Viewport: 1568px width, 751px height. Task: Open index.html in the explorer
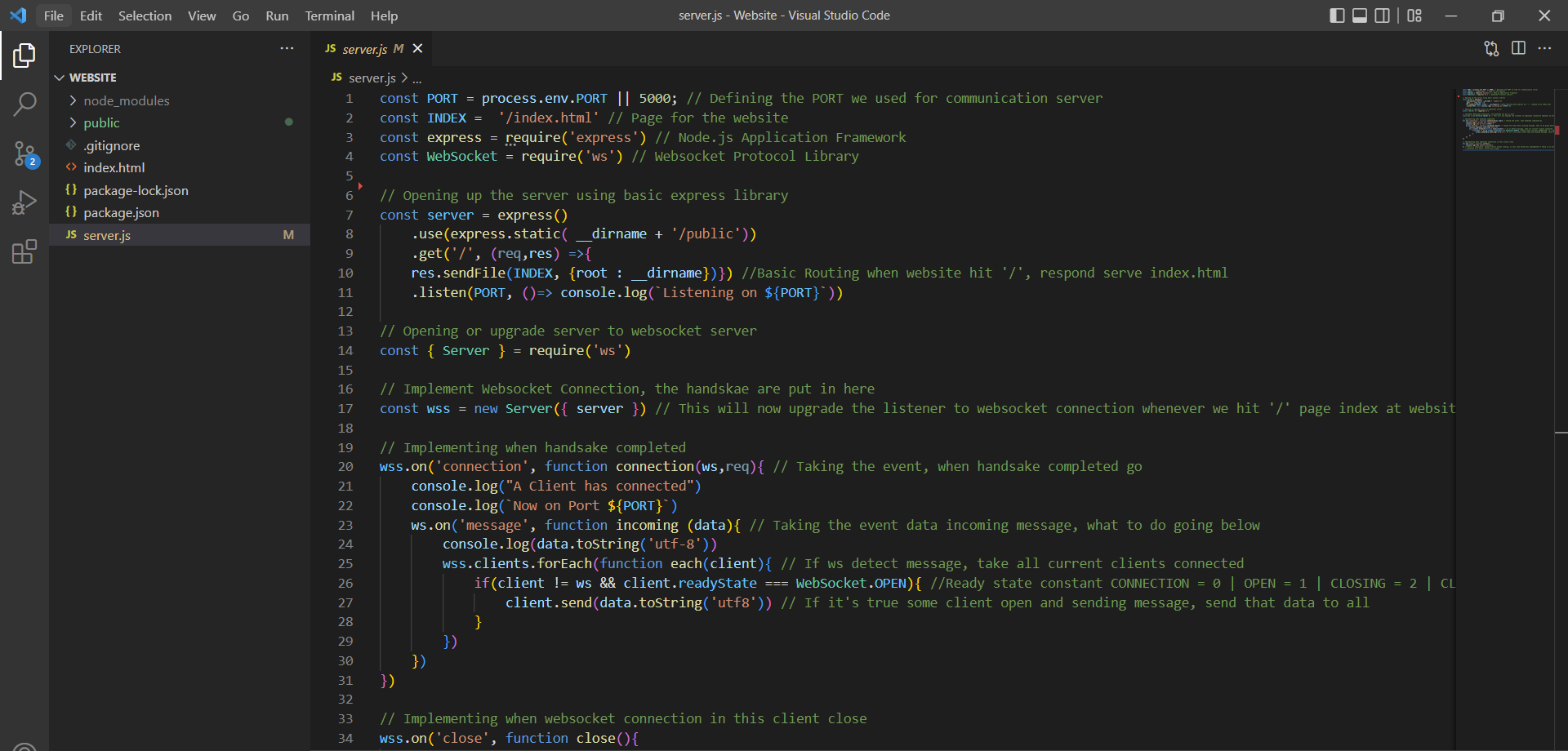[x=180, y=167]
